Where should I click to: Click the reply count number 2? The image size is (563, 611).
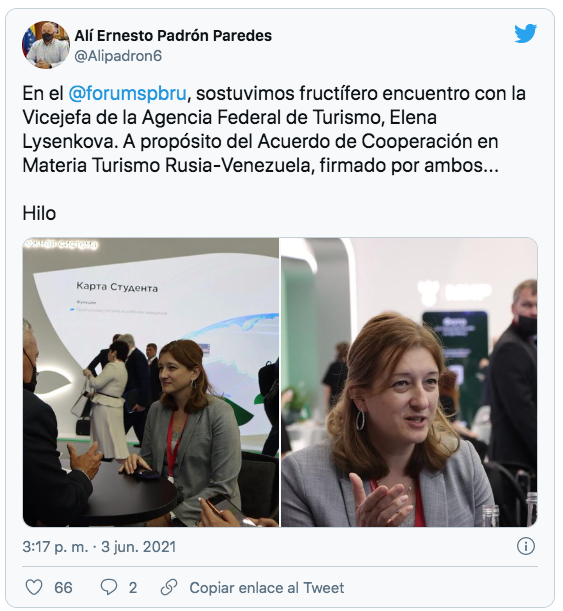[x=133, y=588]
